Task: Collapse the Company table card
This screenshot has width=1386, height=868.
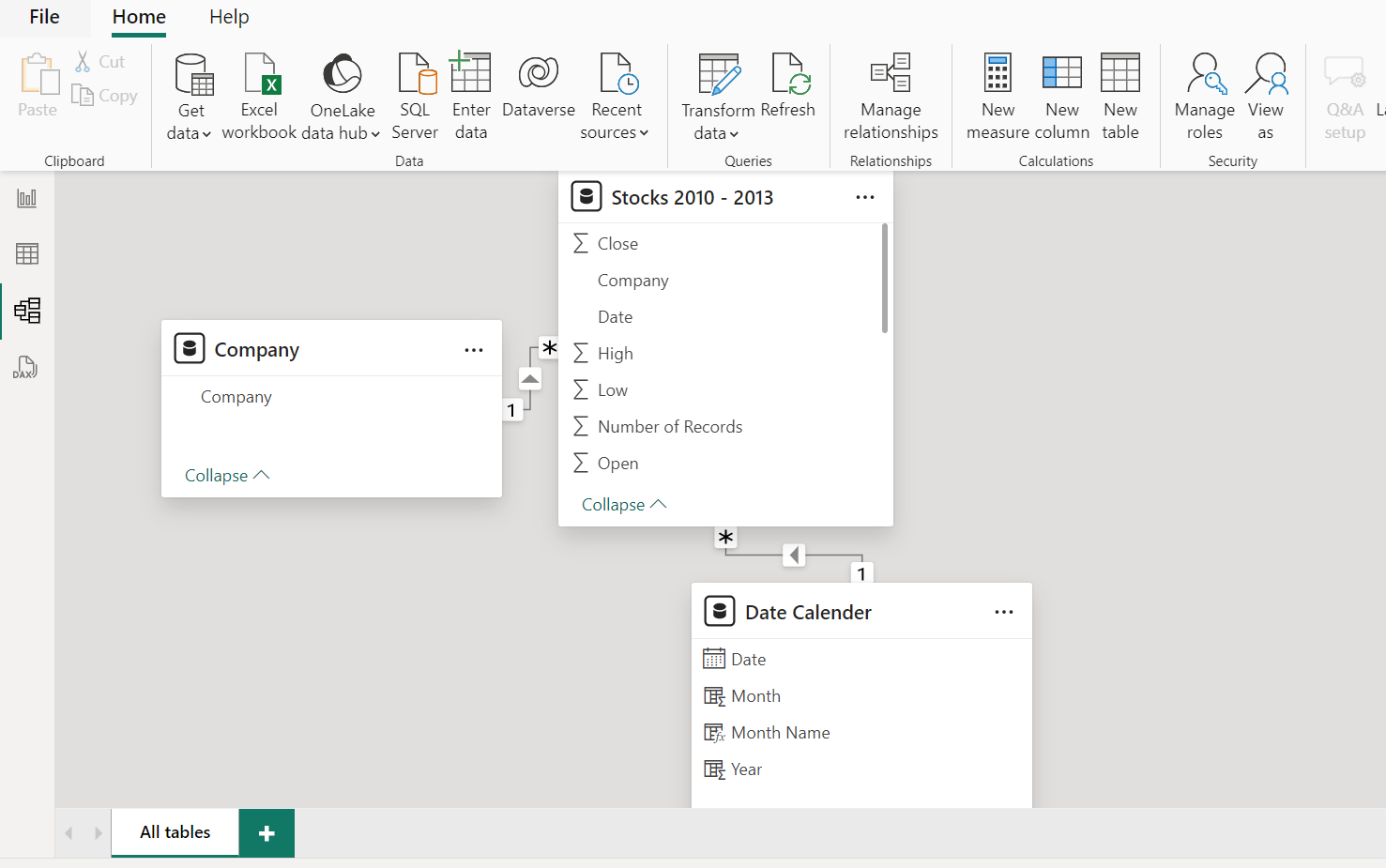Action: point(227,476)
